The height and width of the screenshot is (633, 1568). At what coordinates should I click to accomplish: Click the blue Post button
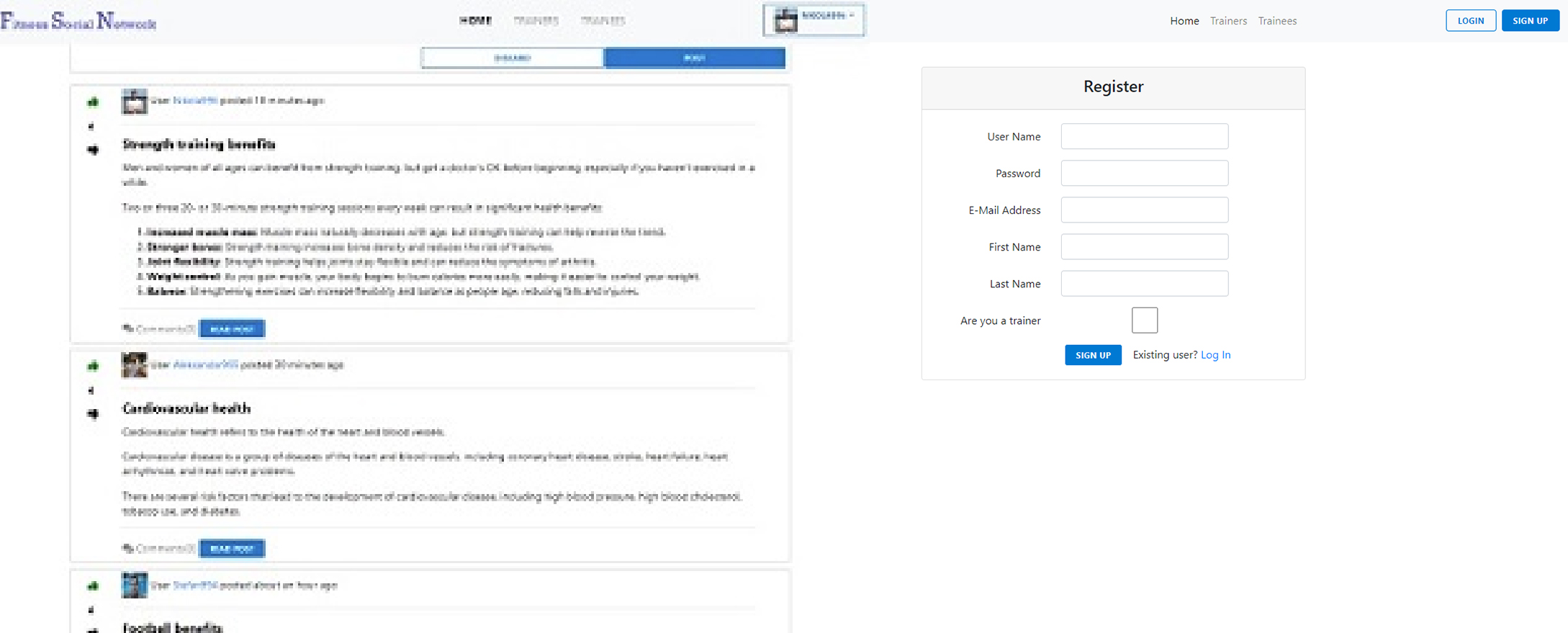pos(694,58)
